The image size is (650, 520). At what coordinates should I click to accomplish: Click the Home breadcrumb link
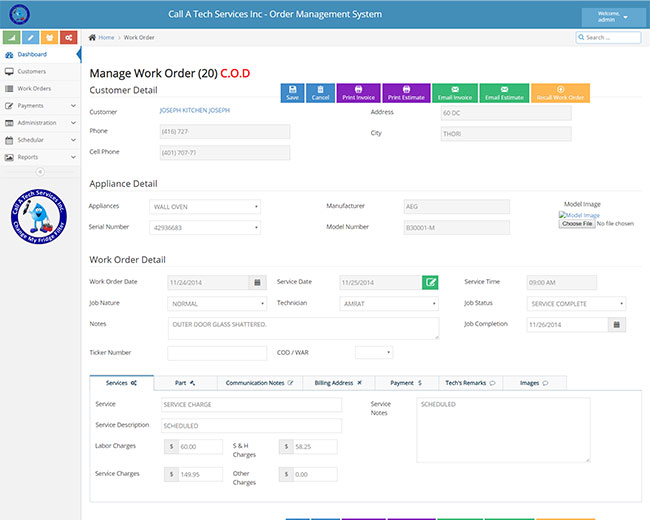[104, 37]
